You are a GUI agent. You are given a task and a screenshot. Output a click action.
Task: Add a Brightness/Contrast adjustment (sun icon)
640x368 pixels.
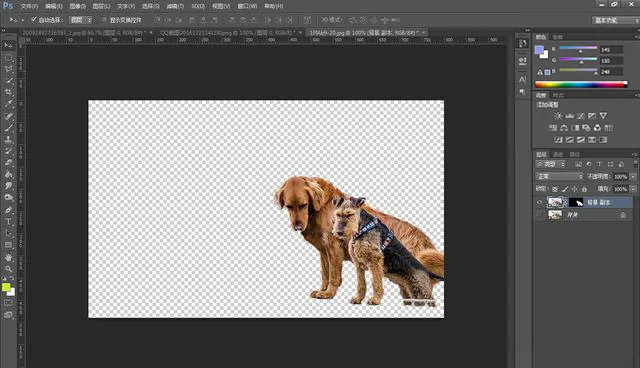coord(558,116)
